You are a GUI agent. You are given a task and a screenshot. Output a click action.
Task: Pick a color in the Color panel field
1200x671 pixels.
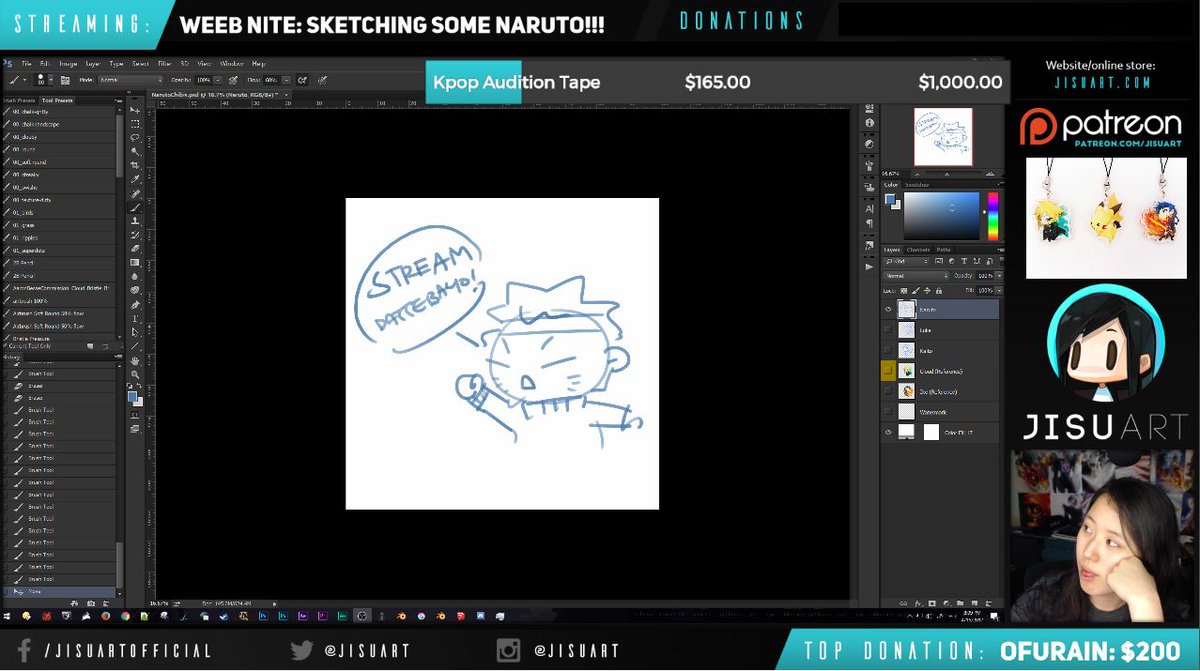pyautogui.click(x=943, y=216)
